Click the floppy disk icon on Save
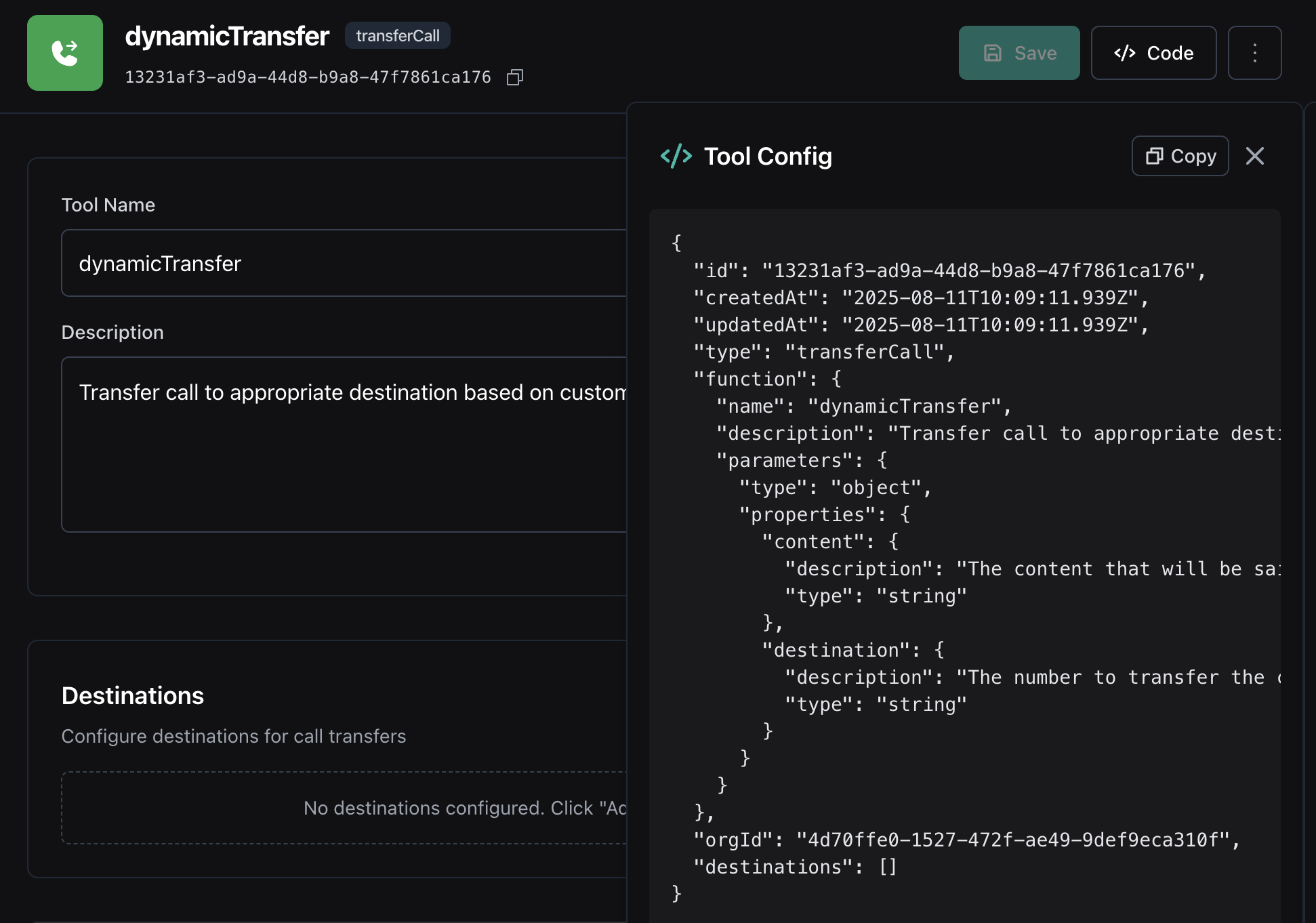Screen dimensions: 1316x923 pyautogui.click(x=993, y=53)
